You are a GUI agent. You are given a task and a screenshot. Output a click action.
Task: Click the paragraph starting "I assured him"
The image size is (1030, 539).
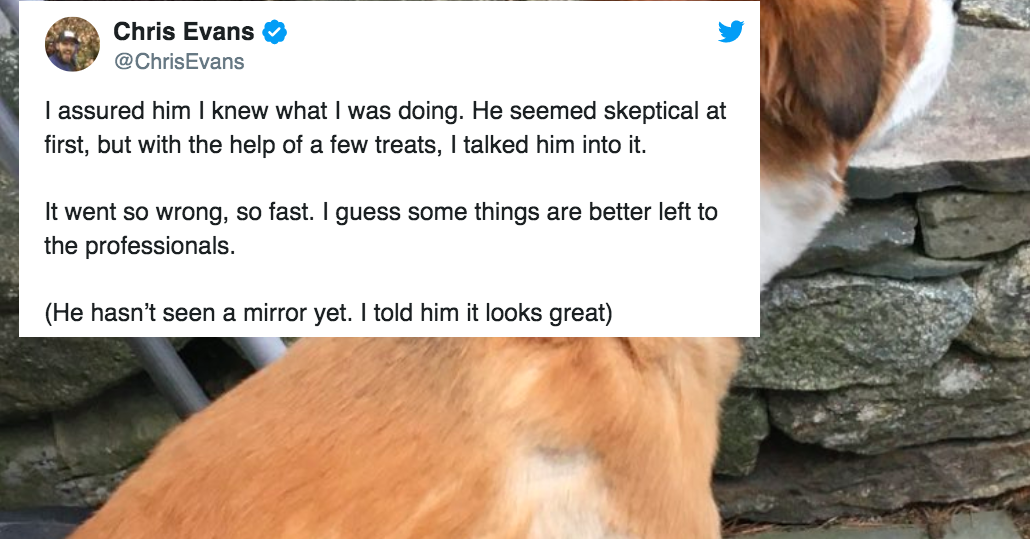[385, 126]
